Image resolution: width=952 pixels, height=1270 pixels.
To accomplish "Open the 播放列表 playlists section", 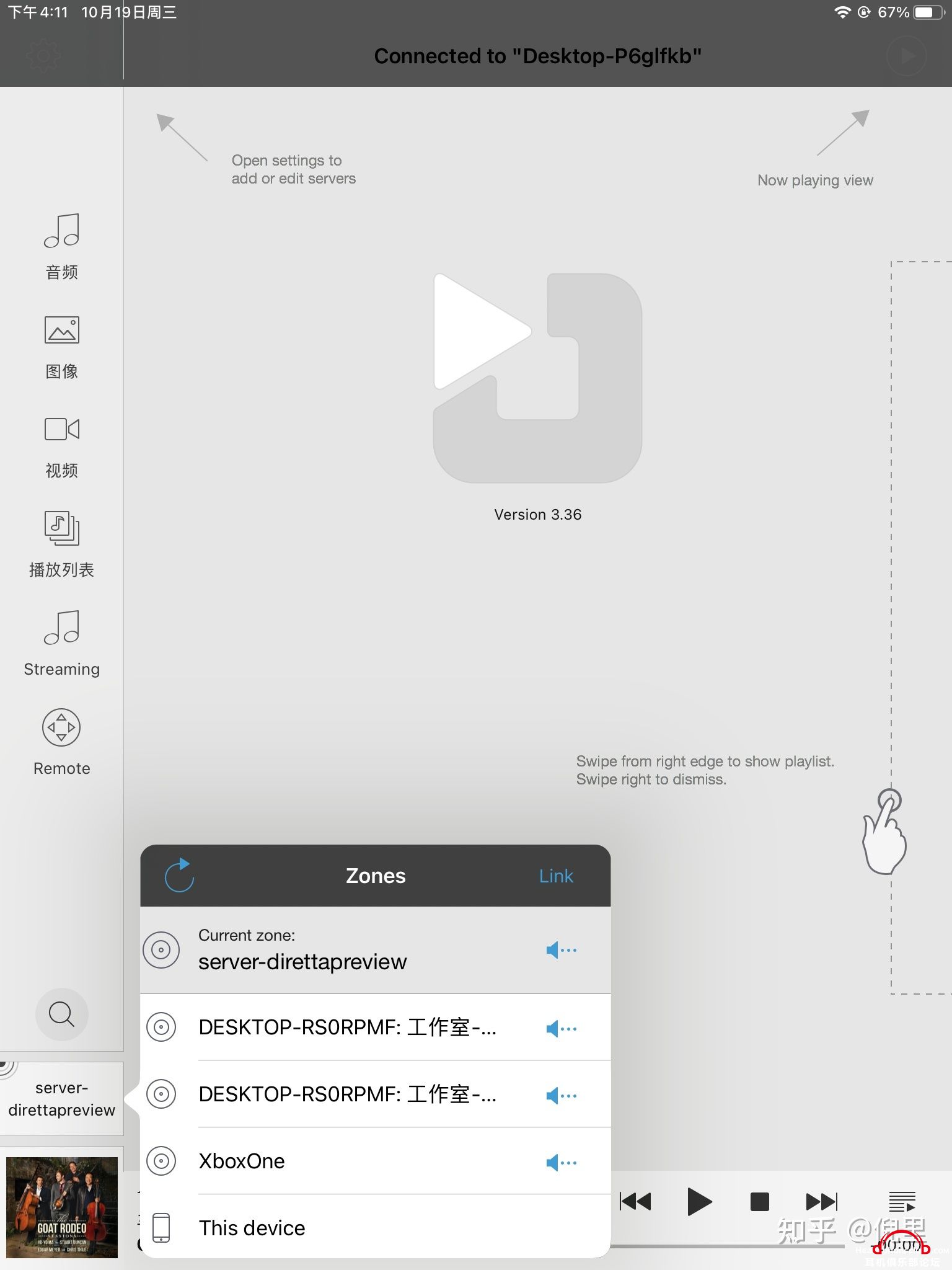I will coord(61,544).
